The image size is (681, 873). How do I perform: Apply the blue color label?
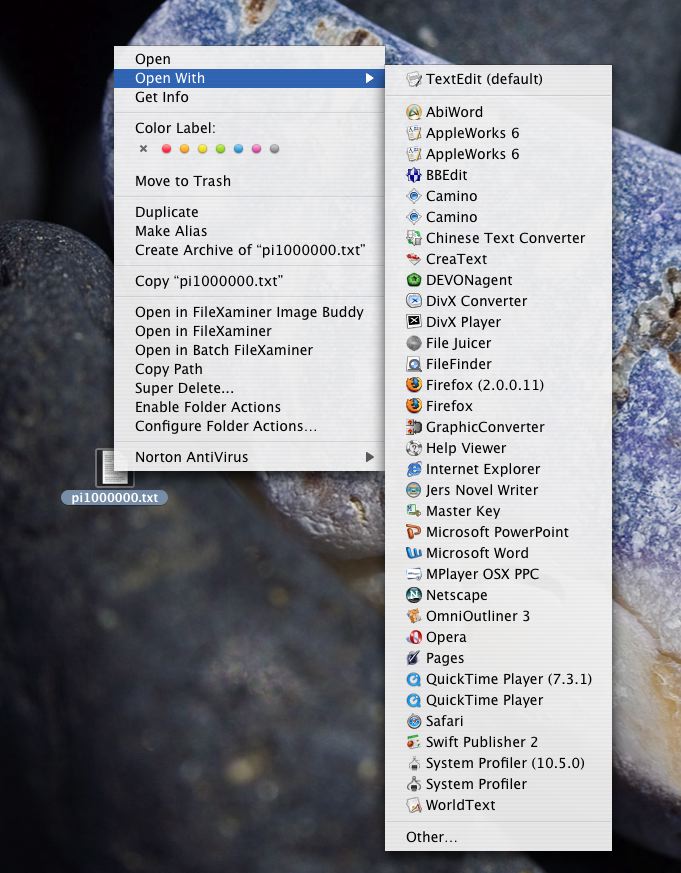coord(238,149)
